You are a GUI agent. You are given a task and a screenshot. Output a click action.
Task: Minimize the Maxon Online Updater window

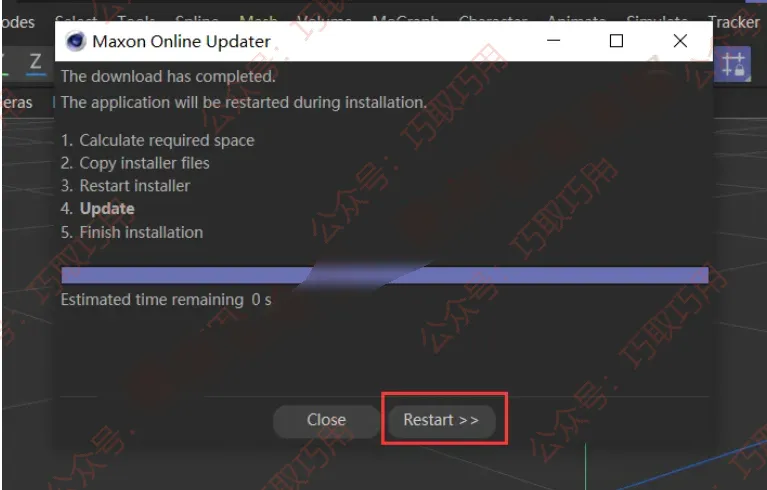click(x=553, y=41)
